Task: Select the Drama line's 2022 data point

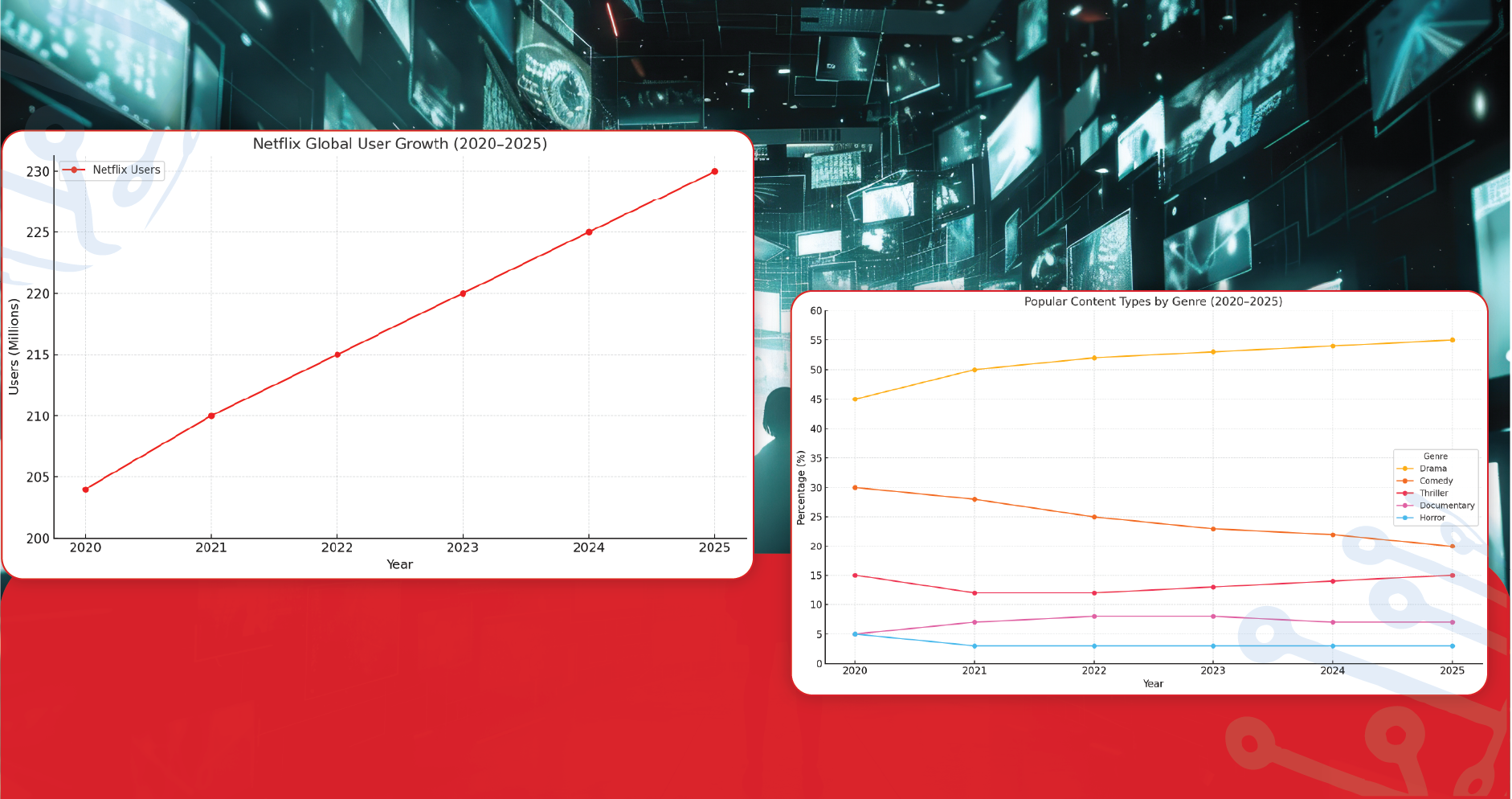Action: (1093, 358)
